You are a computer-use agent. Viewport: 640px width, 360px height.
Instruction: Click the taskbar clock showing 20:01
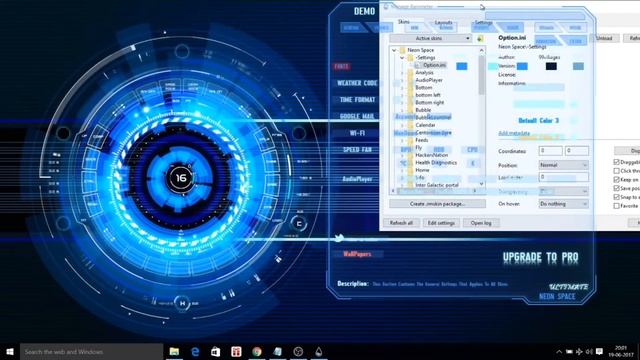tap(621, 351)
